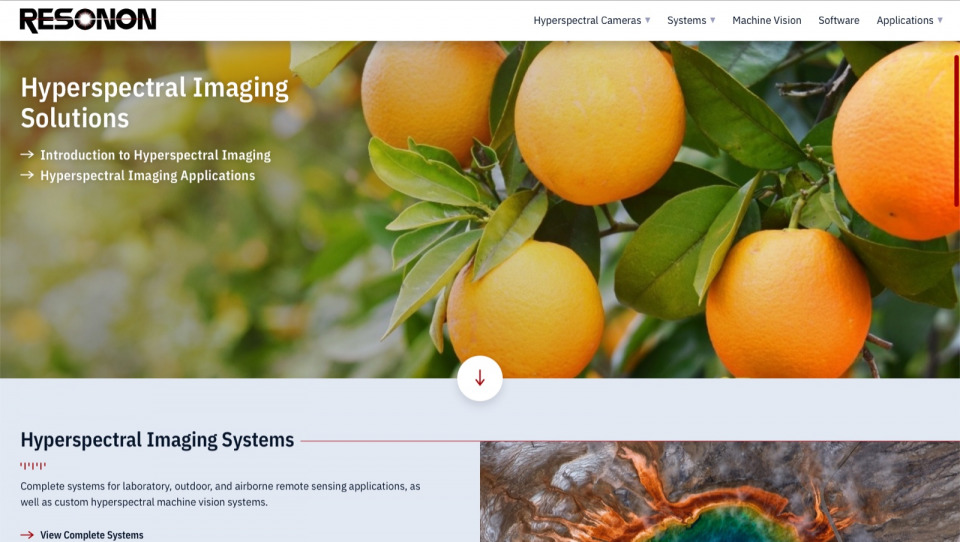Click the hot spring aerial photo thumbnail

tap(720, 492)
